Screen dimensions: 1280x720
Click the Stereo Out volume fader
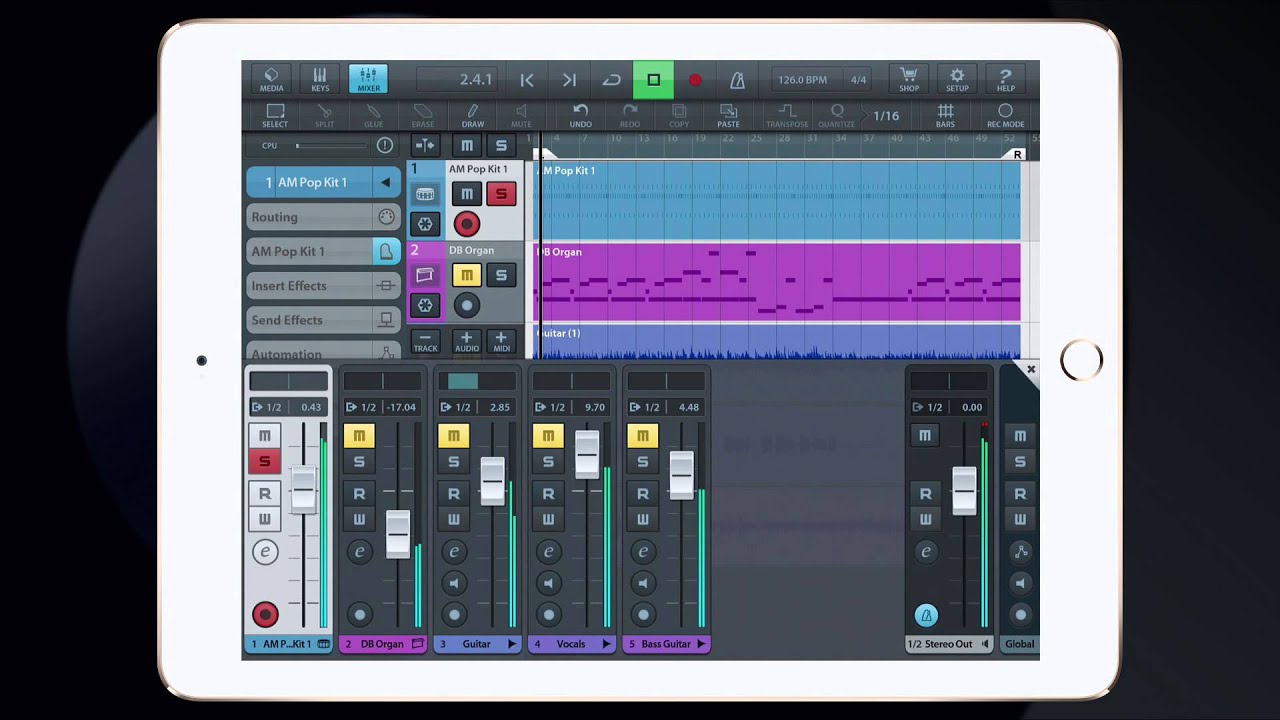[x=964, y=491]
